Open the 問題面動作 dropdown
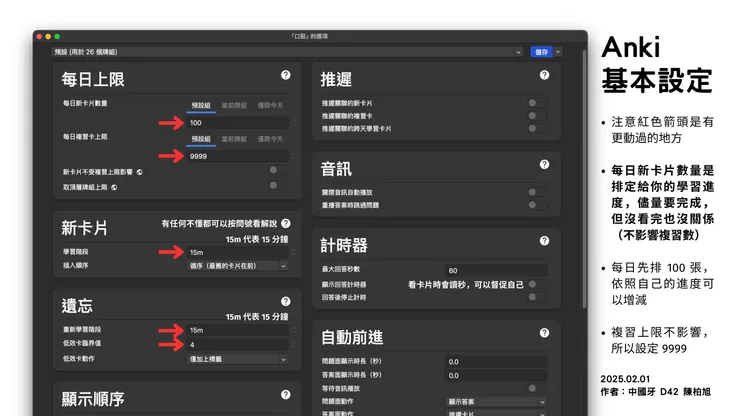This screenshot has height=416, width=740. pyautogui.click(x=496, y=402)
